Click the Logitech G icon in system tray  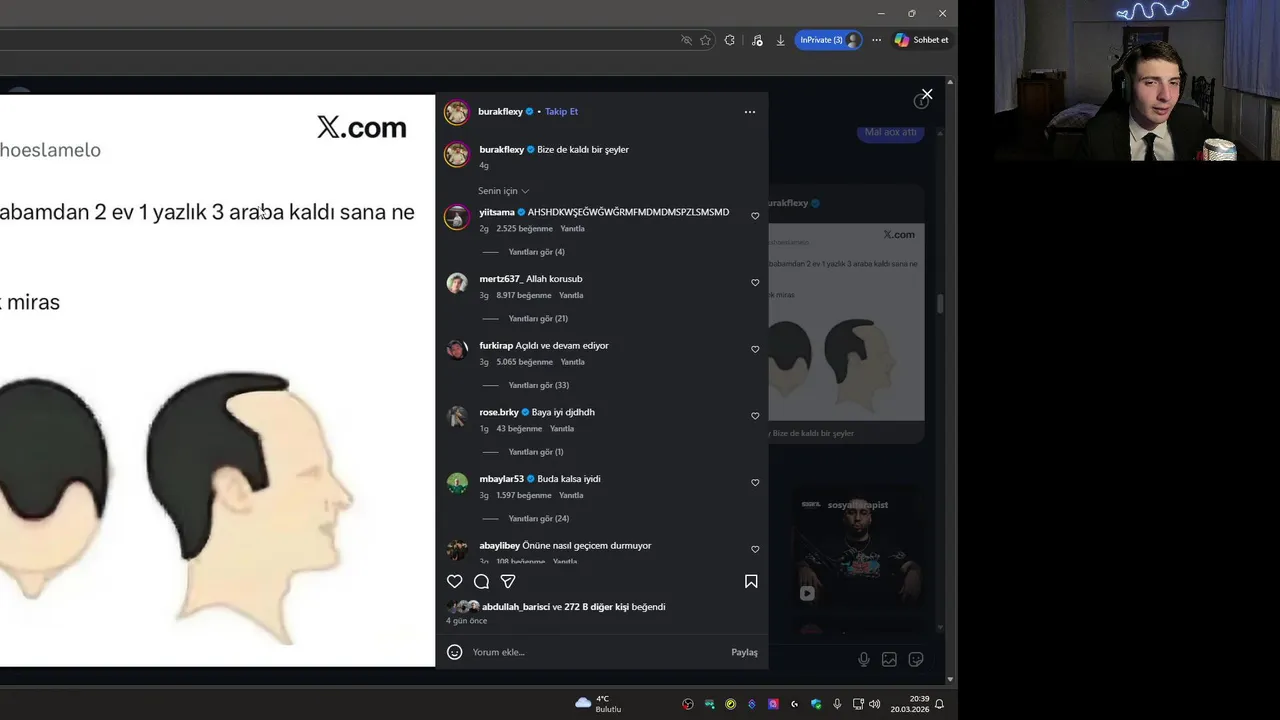(795, 704)
